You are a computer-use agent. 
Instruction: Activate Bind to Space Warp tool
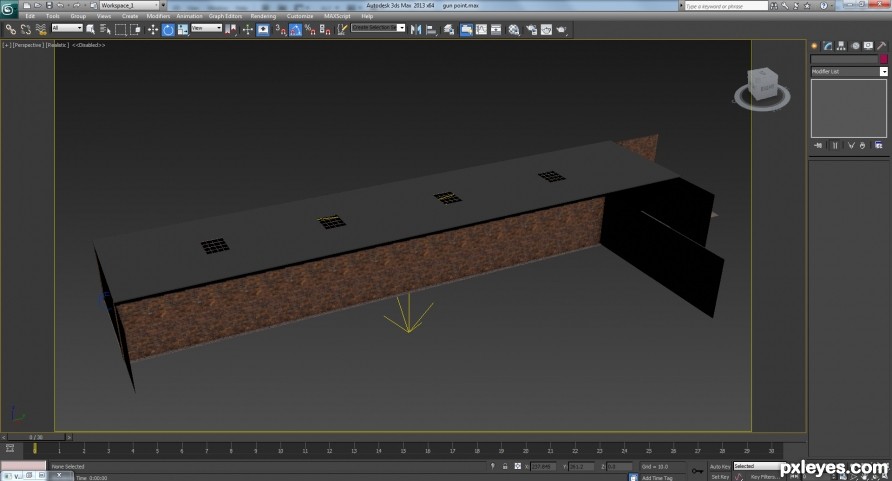tap(41, 30)
